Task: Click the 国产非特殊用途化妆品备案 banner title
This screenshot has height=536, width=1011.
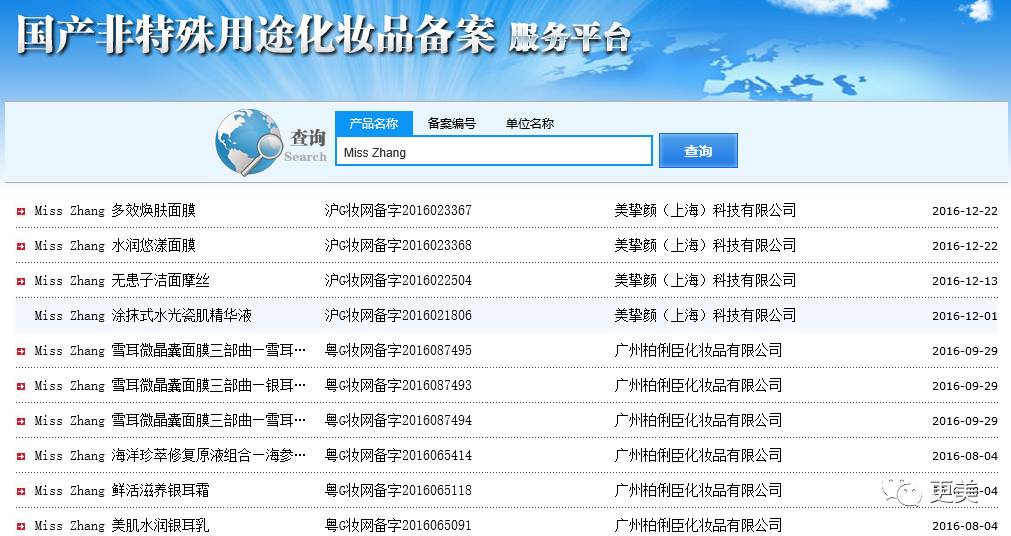Action: [x=257, y=35]
